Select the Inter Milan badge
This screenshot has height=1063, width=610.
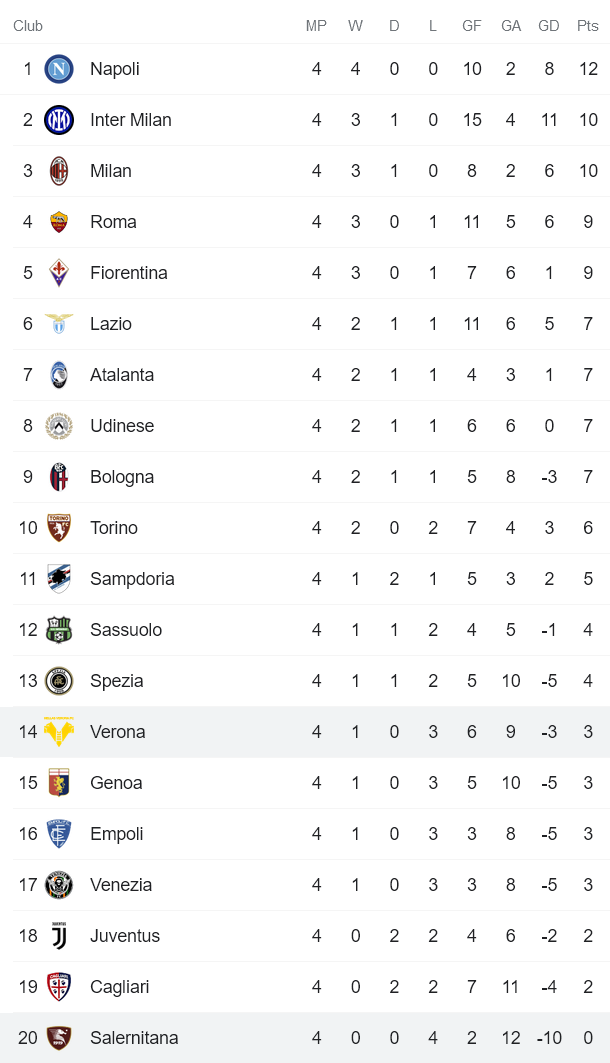pos(58,120)
